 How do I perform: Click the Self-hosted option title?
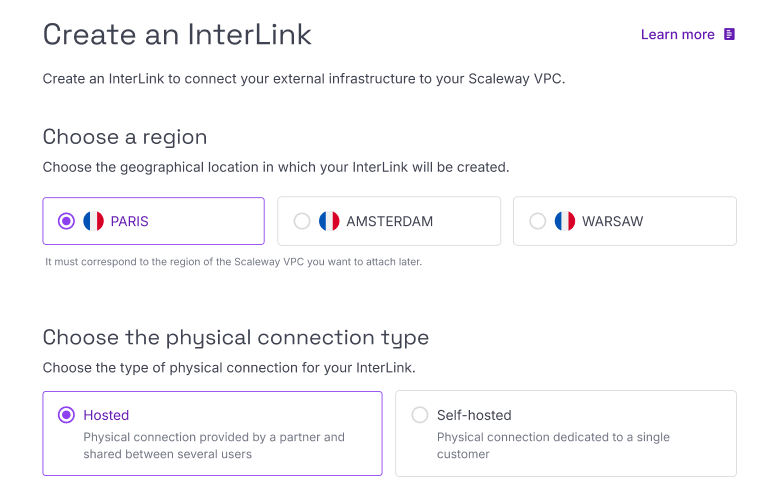point(474,415)
